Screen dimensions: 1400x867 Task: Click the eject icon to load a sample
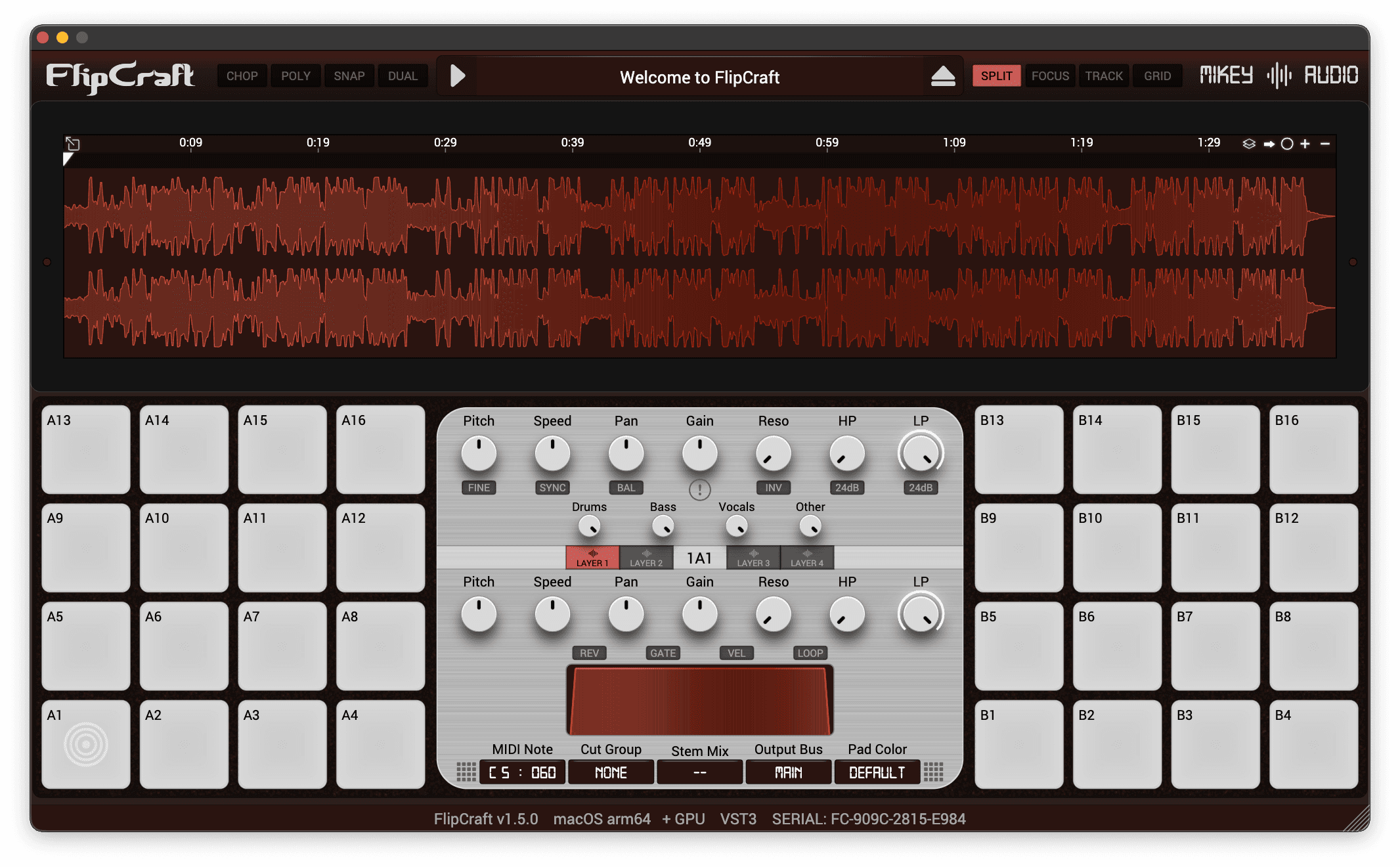coord(943,76)
